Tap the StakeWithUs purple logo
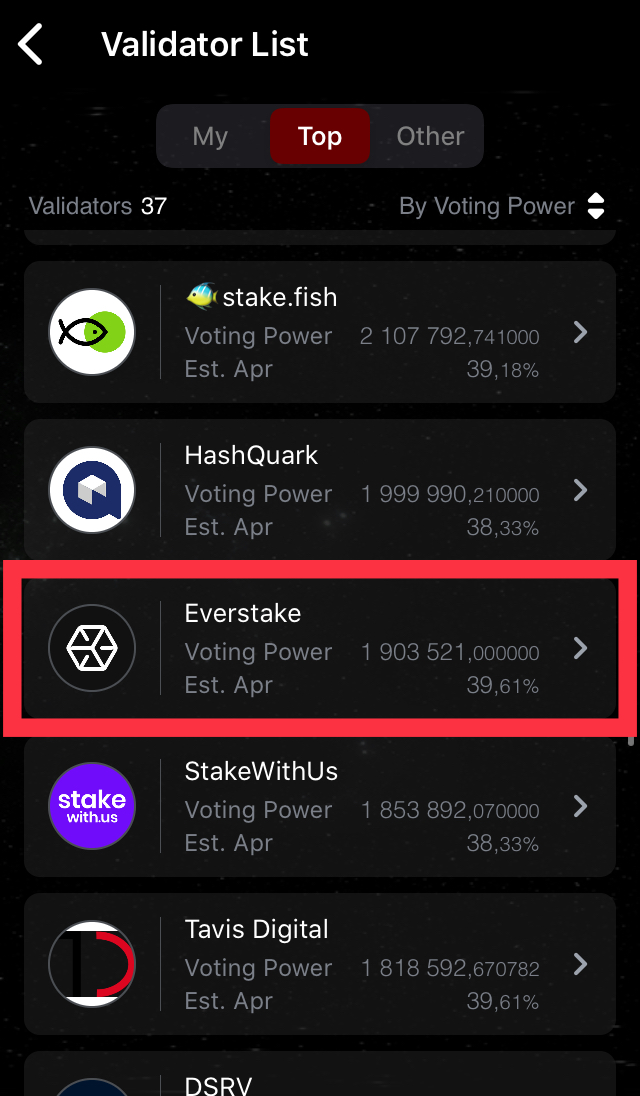640x1096 pixels. [x=92, y=806]
